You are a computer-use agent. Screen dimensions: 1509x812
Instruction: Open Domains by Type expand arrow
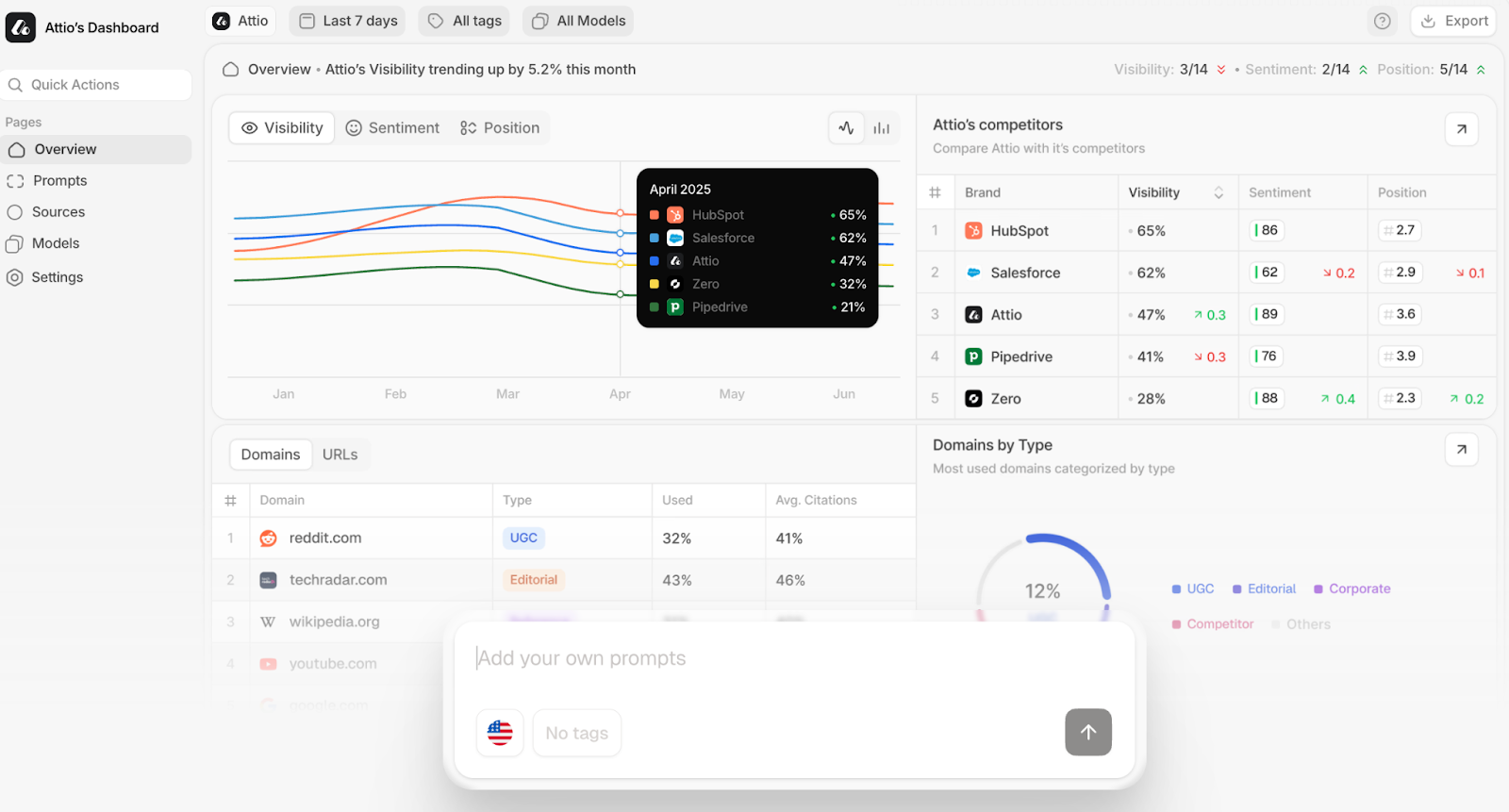(x=1461, y=450)
